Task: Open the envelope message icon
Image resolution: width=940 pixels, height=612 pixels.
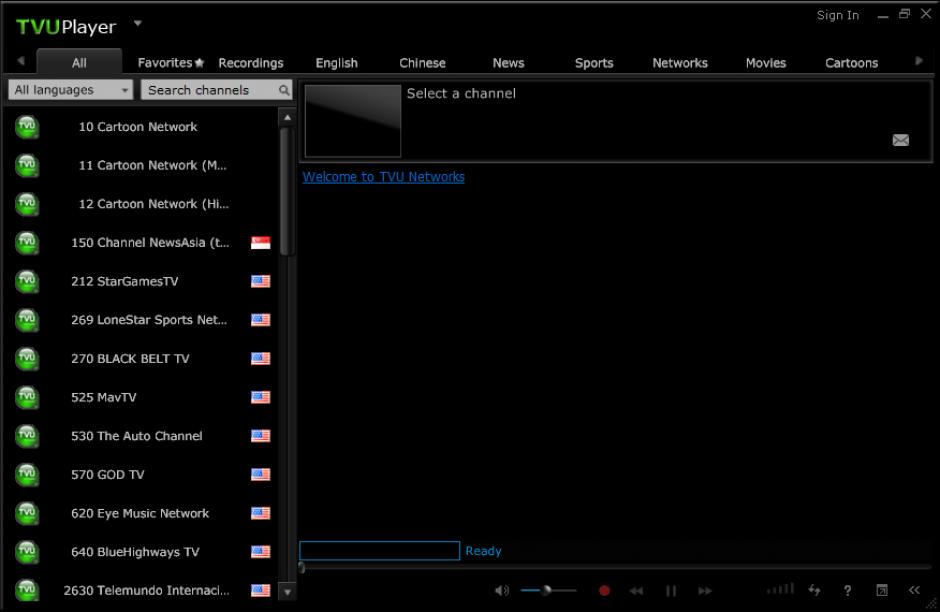Action: 900,140
